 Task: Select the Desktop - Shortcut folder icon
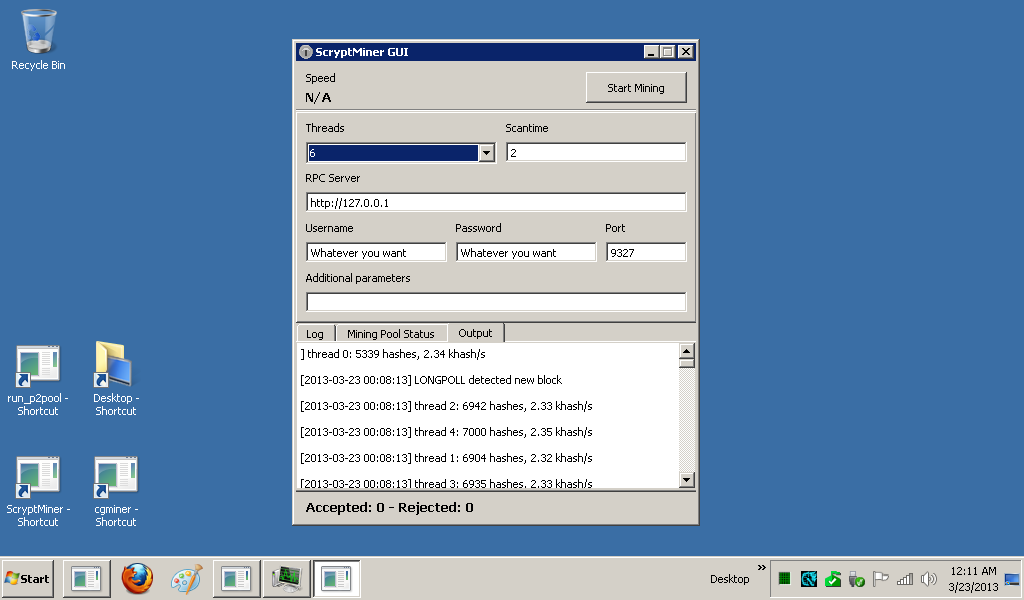pos(116,379)
